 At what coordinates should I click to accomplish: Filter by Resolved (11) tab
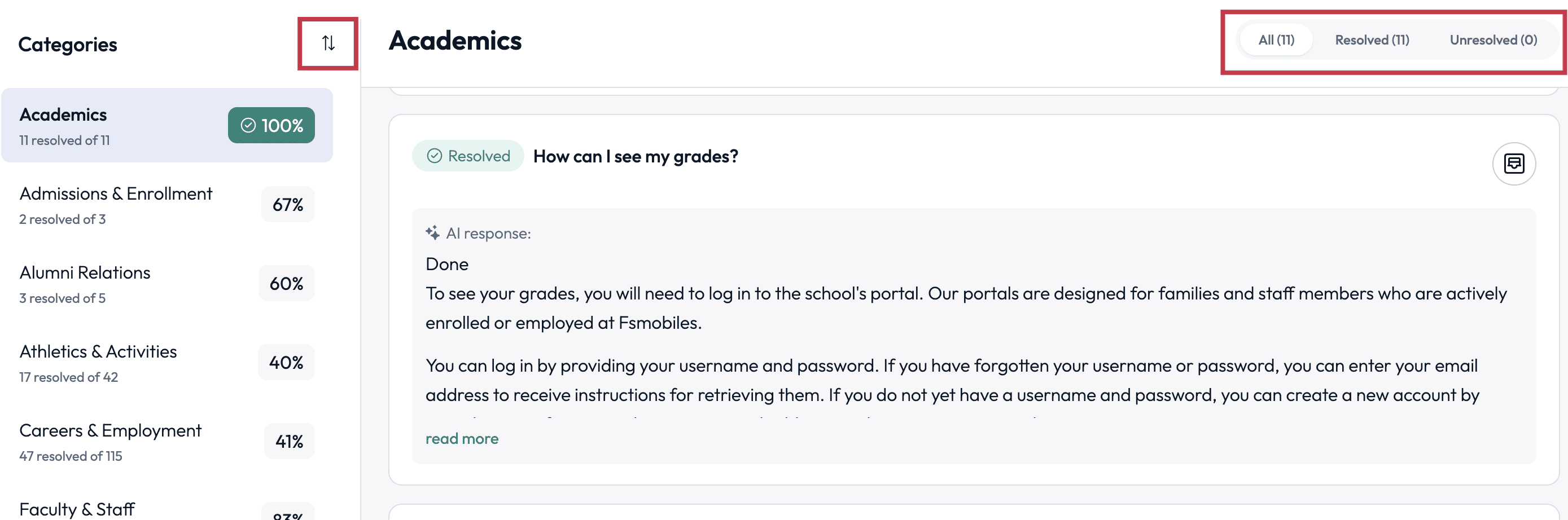click(x=1372, y=40)
